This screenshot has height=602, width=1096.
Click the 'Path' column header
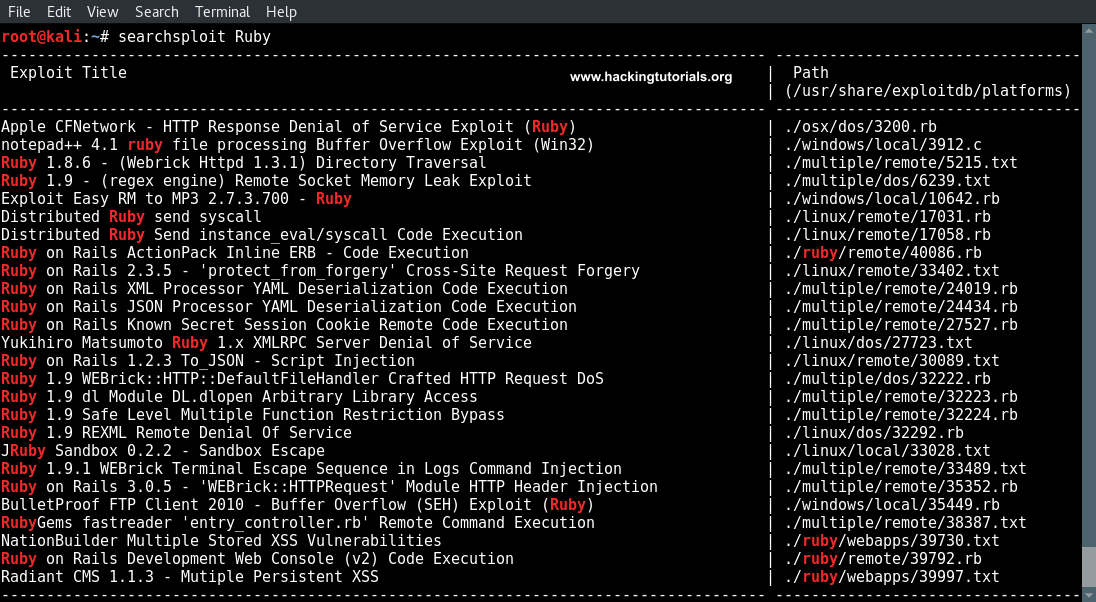811,73
